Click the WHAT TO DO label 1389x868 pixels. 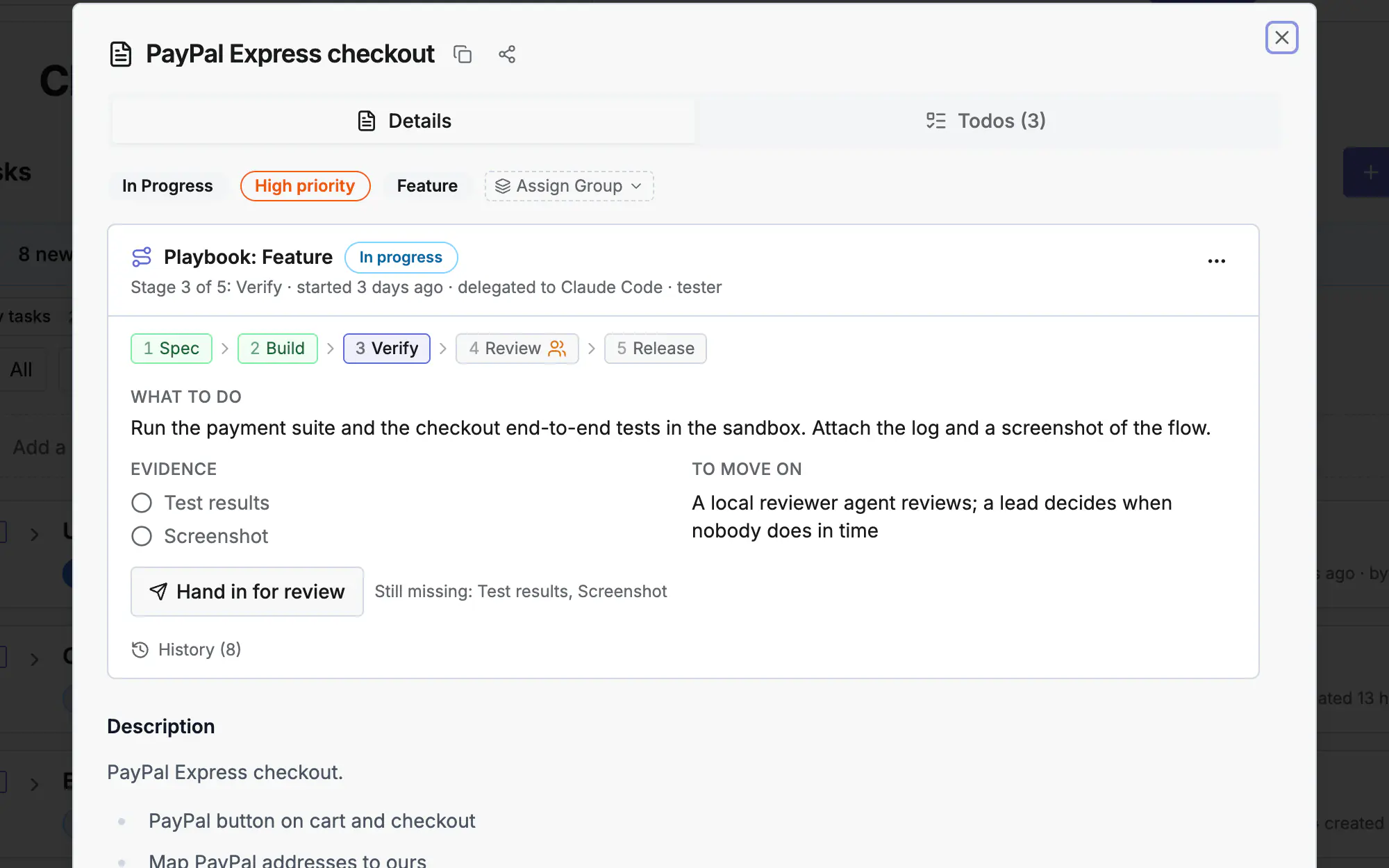point(186,397)
